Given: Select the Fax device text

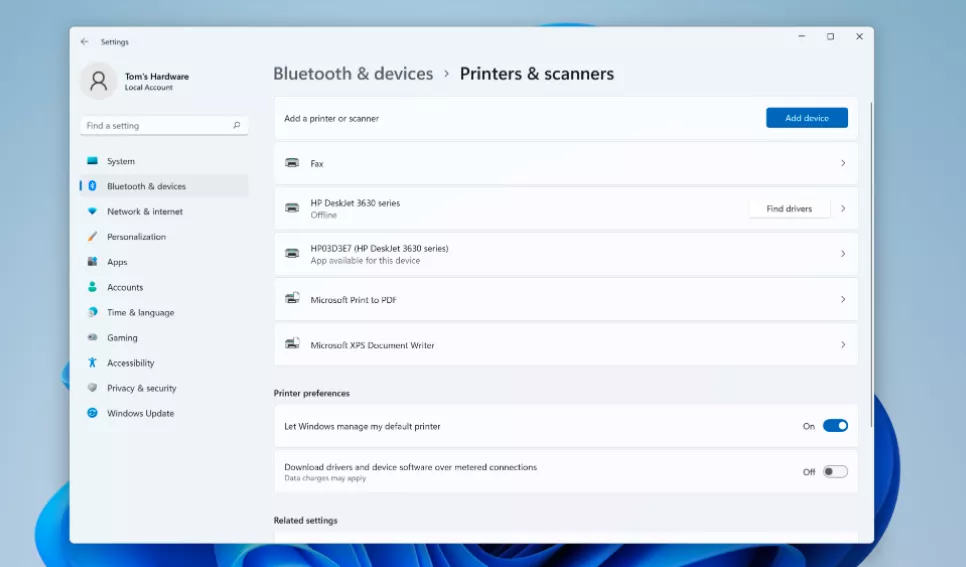Looking at the screenshot, I should (317, 163).
